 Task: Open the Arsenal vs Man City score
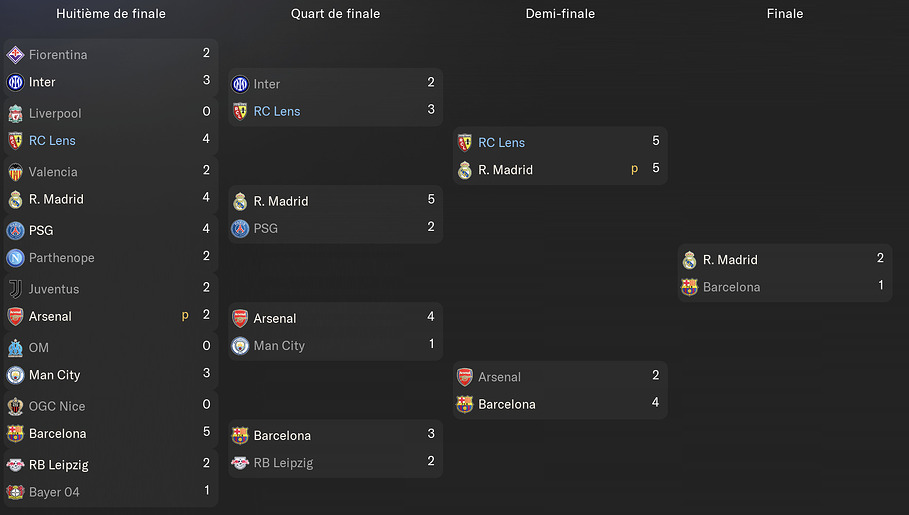point(431,331)
